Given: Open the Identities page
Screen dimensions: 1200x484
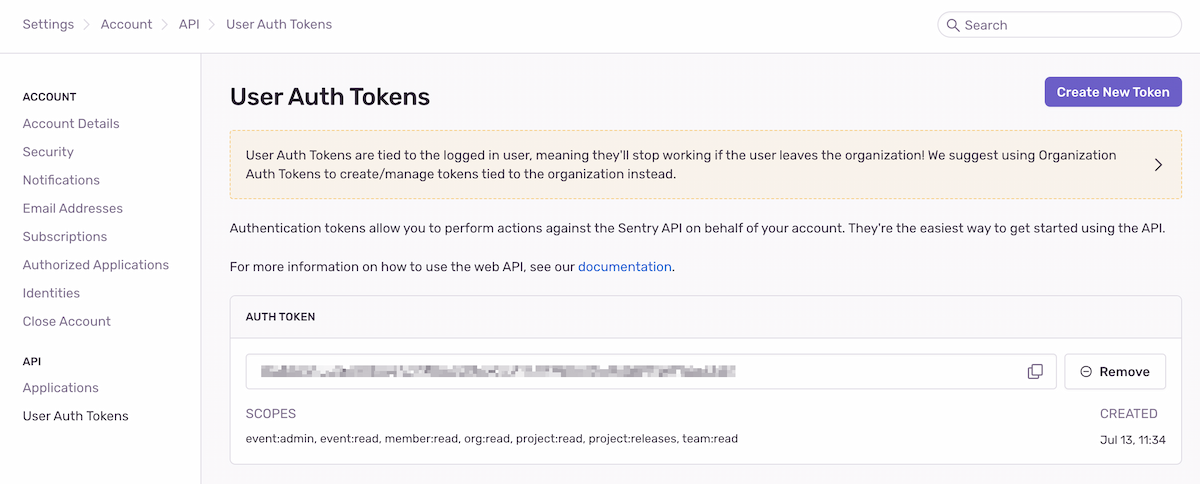Looking at the screenshot, I should click(51, 293).
